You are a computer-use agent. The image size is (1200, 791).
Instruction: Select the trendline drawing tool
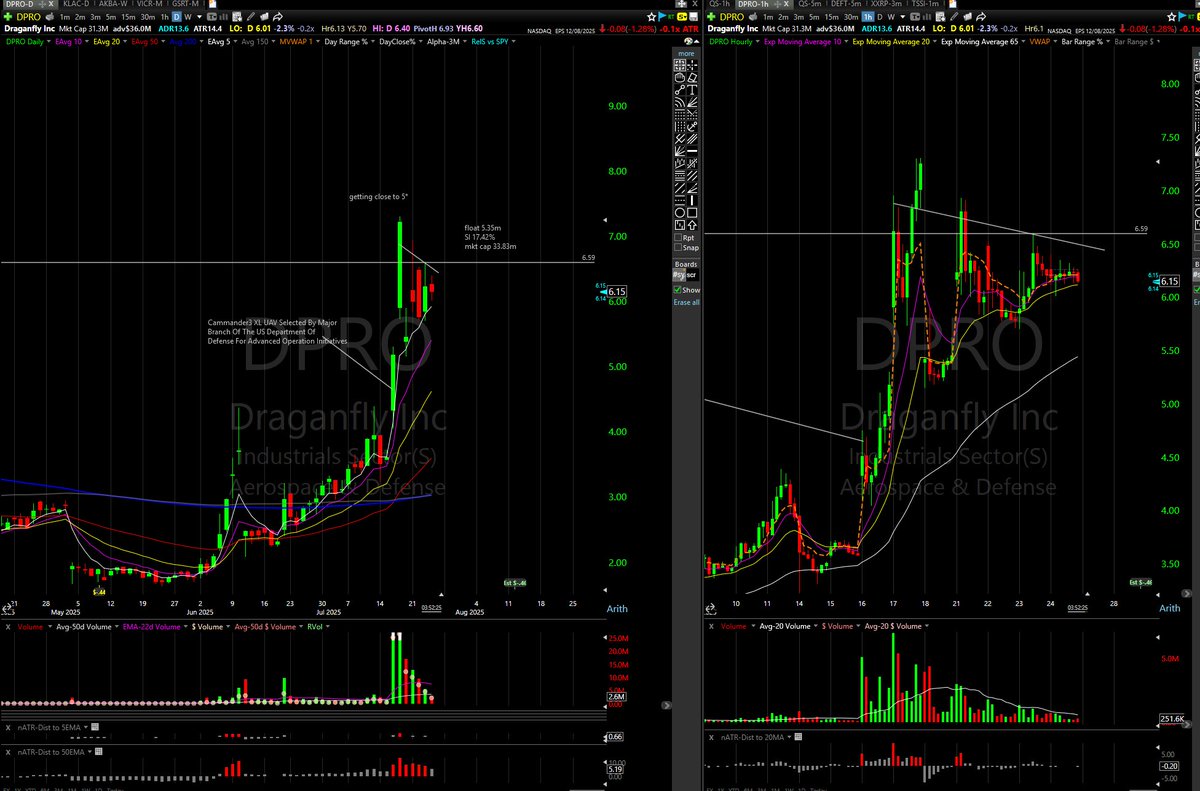679,89
